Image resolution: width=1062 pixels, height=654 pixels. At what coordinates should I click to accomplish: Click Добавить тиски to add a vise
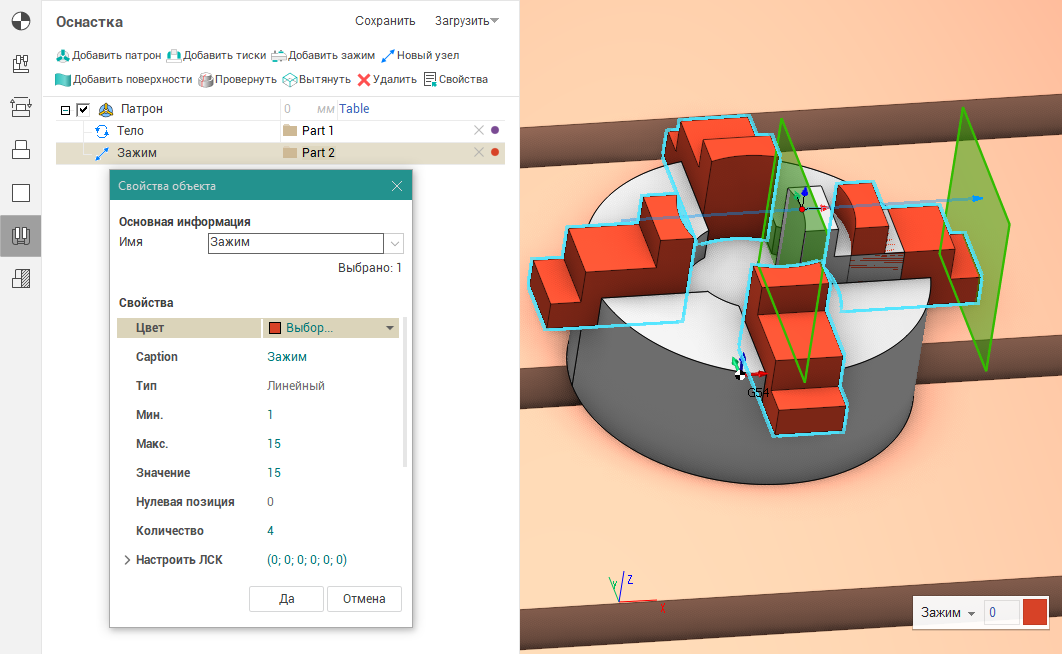click(x=173, y=56)
